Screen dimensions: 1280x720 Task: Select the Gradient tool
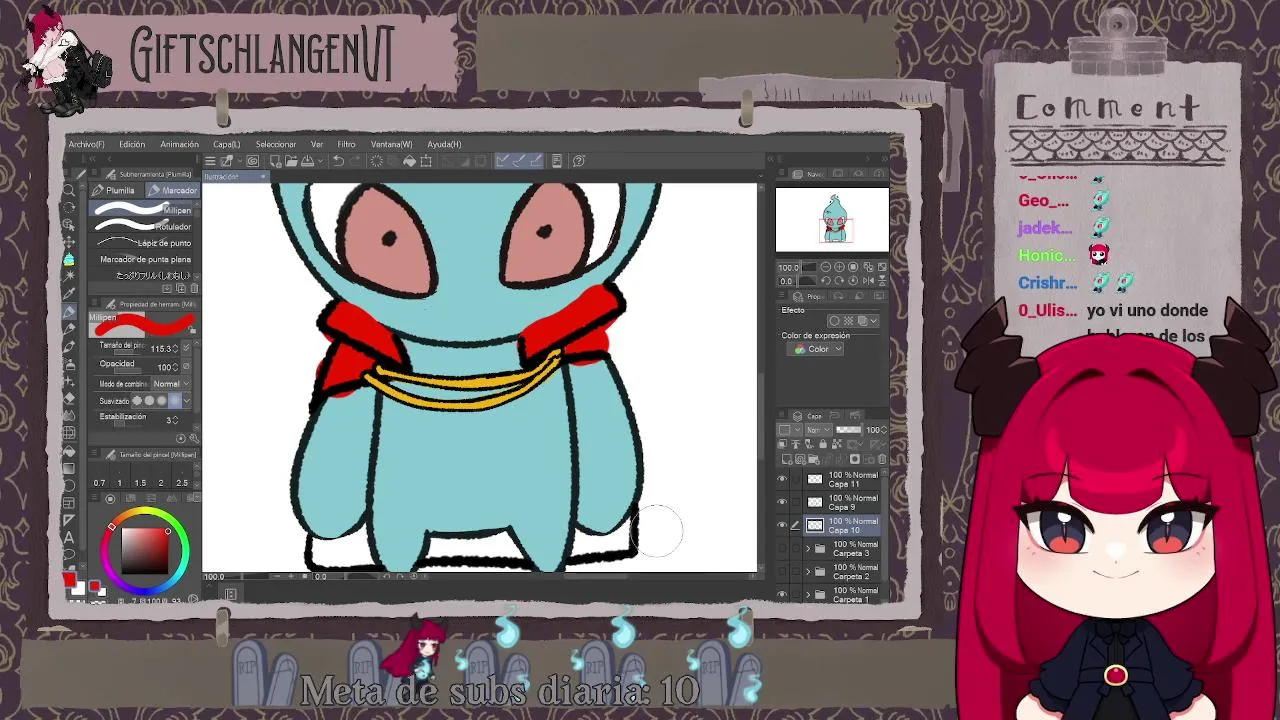tap(69, 468)
